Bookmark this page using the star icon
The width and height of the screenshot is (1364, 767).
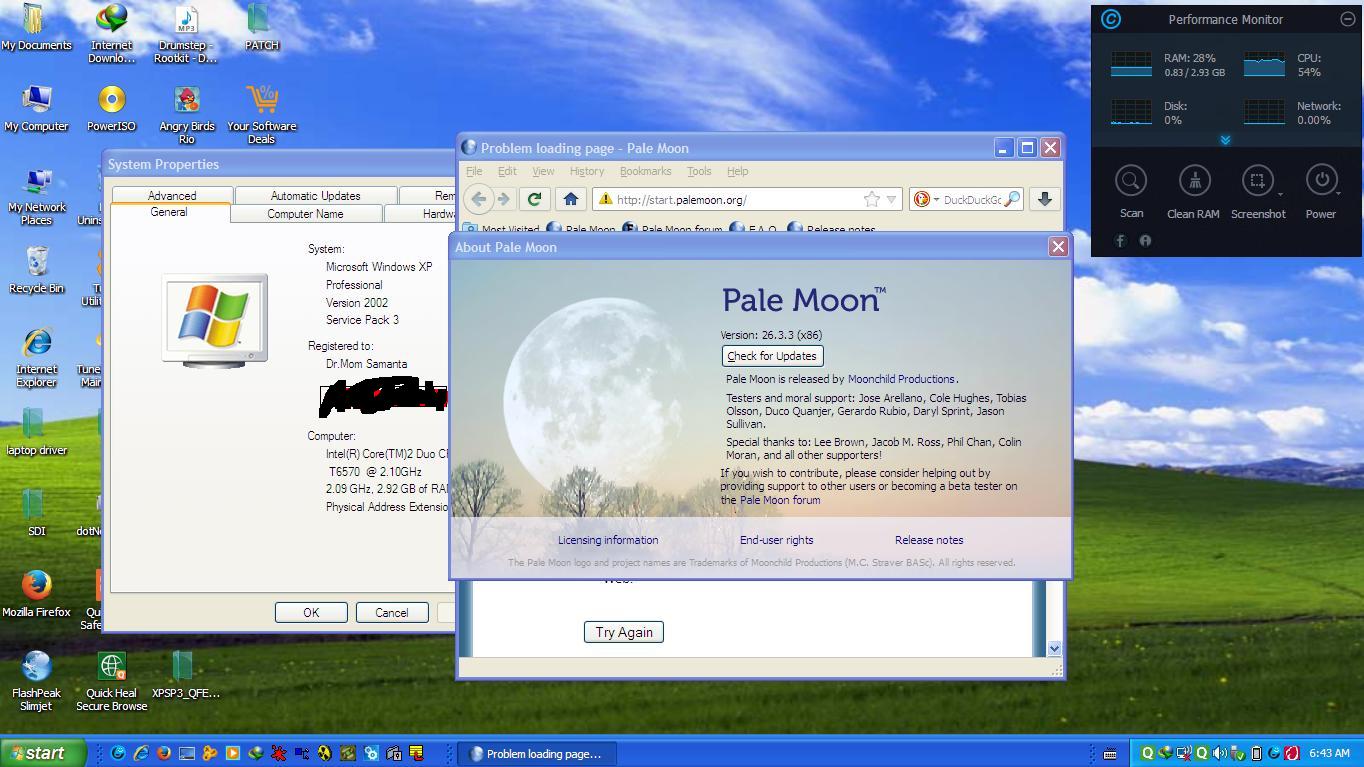pyautogui.click(x=871, y=199)
